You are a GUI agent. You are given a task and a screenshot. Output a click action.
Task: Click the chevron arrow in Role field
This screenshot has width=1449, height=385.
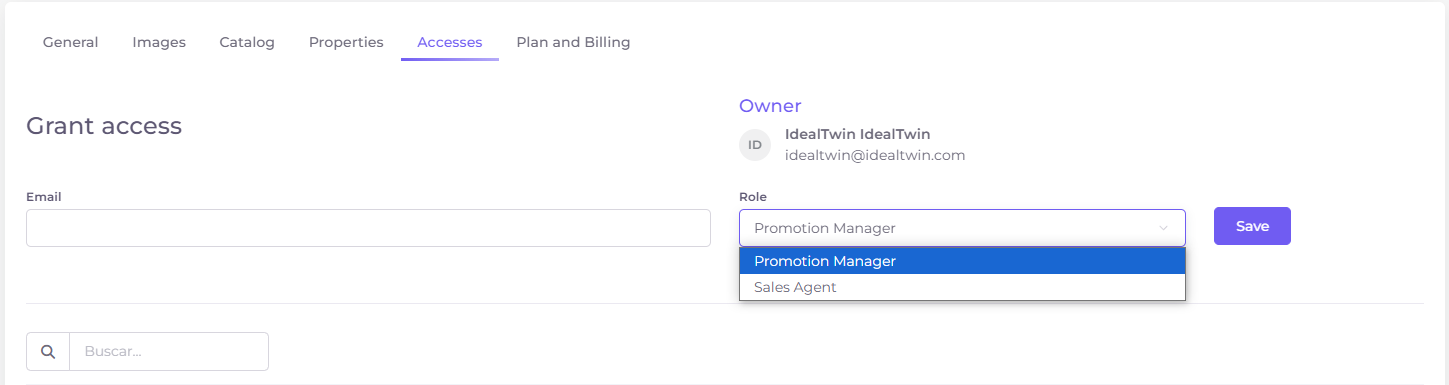pos(1163,228)
